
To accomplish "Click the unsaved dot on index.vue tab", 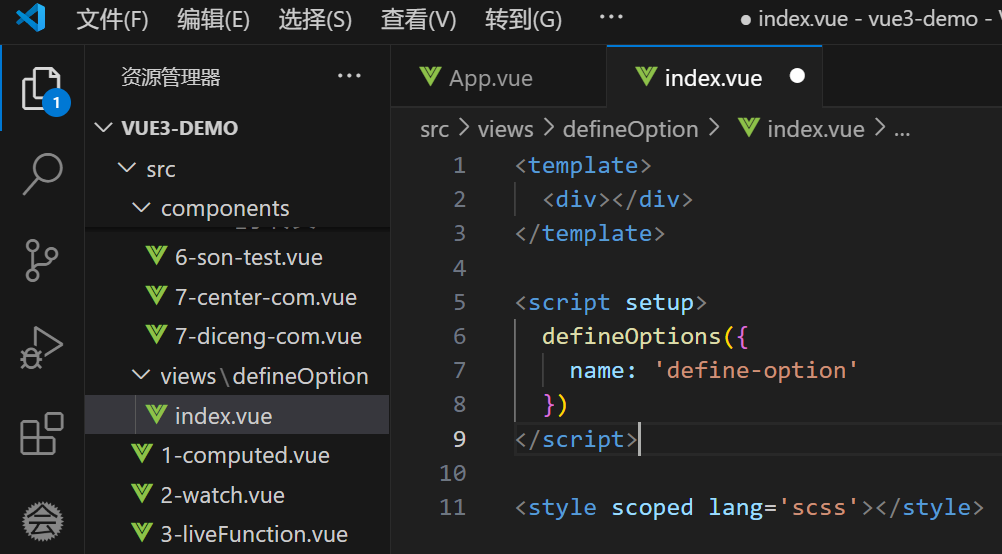I will (797, 77).
